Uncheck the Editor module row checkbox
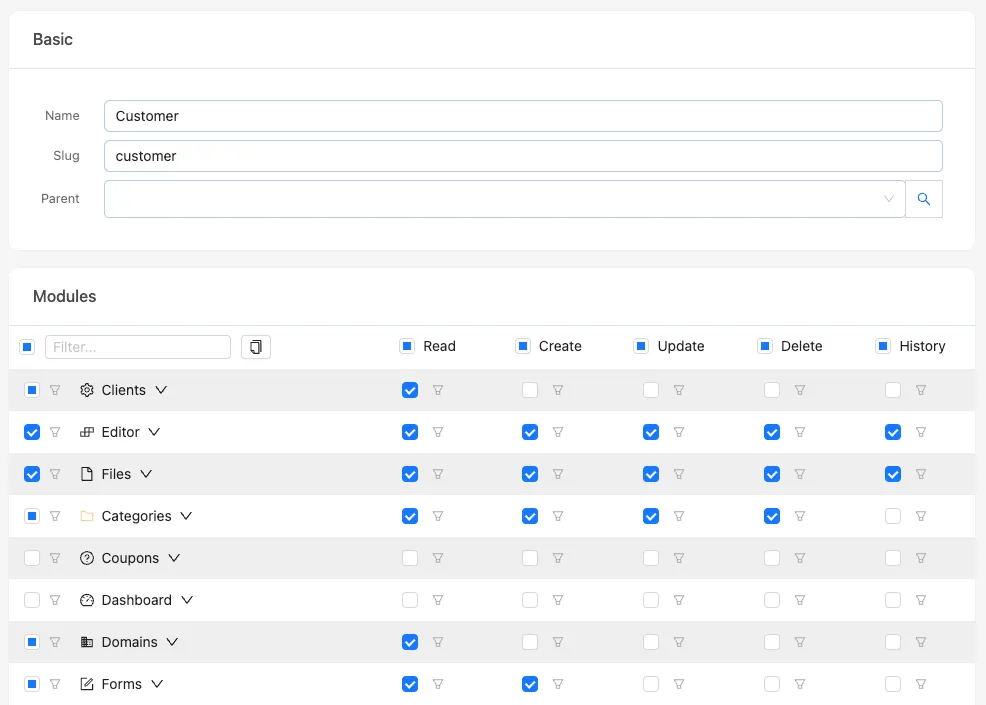 pos(32,432)
